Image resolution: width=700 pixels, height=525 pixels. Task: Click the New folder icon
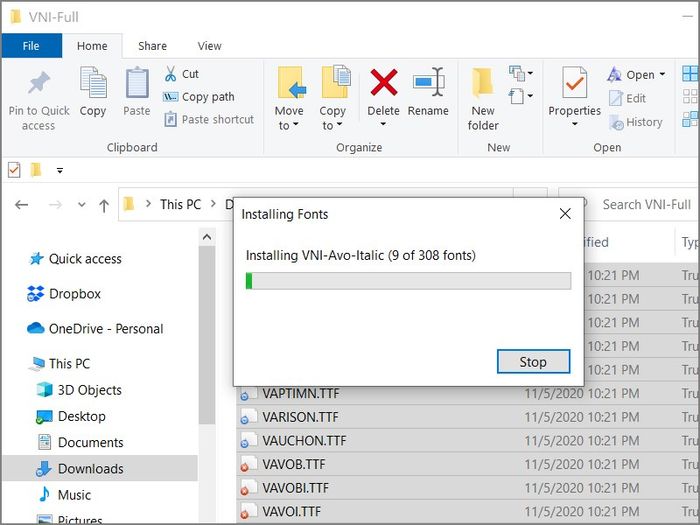pyautogui.click(x=483, y=83)
